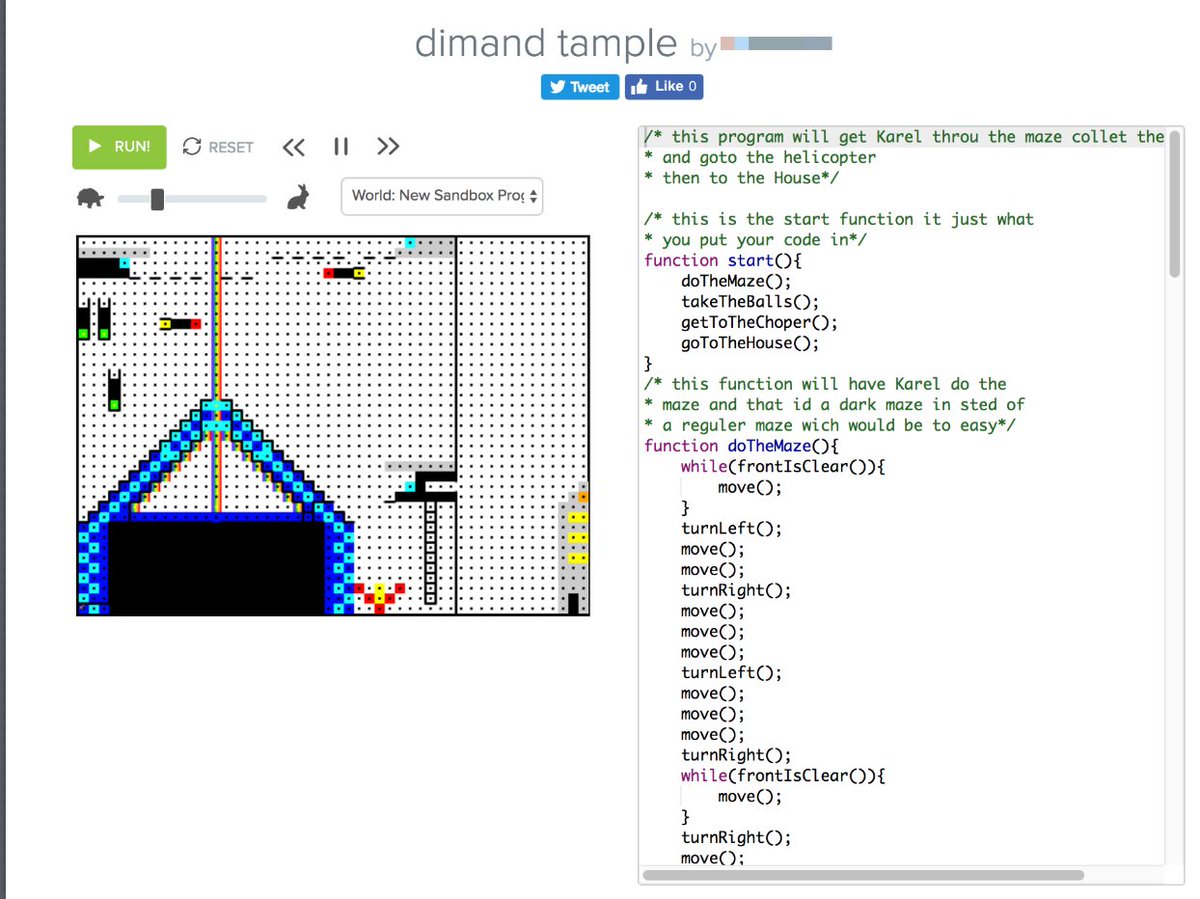This screenshot has height=899, width=1200.
Task: Click the author name link
Action: (776, 44)
